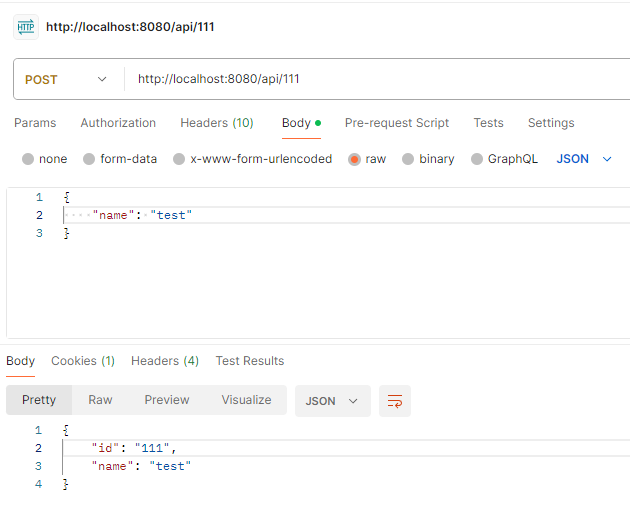
Task: Select the raw body radio button
Action: 355,159
